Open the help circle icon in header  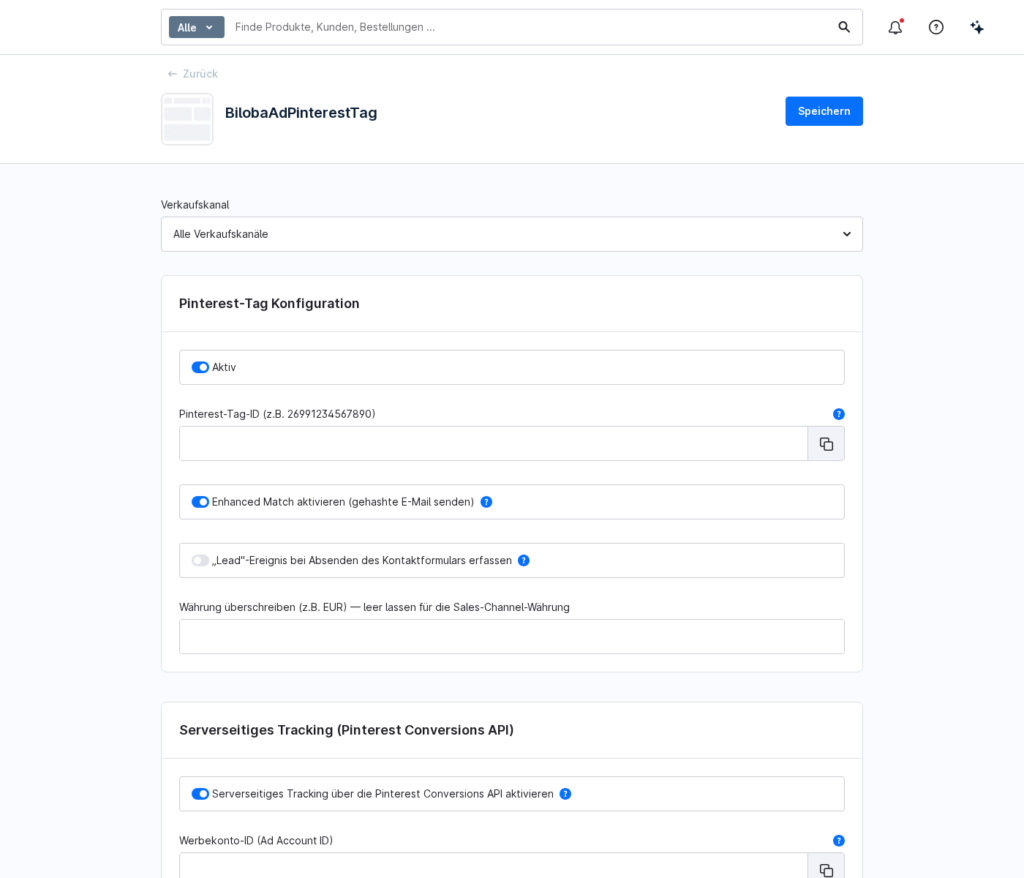[936, 27]
